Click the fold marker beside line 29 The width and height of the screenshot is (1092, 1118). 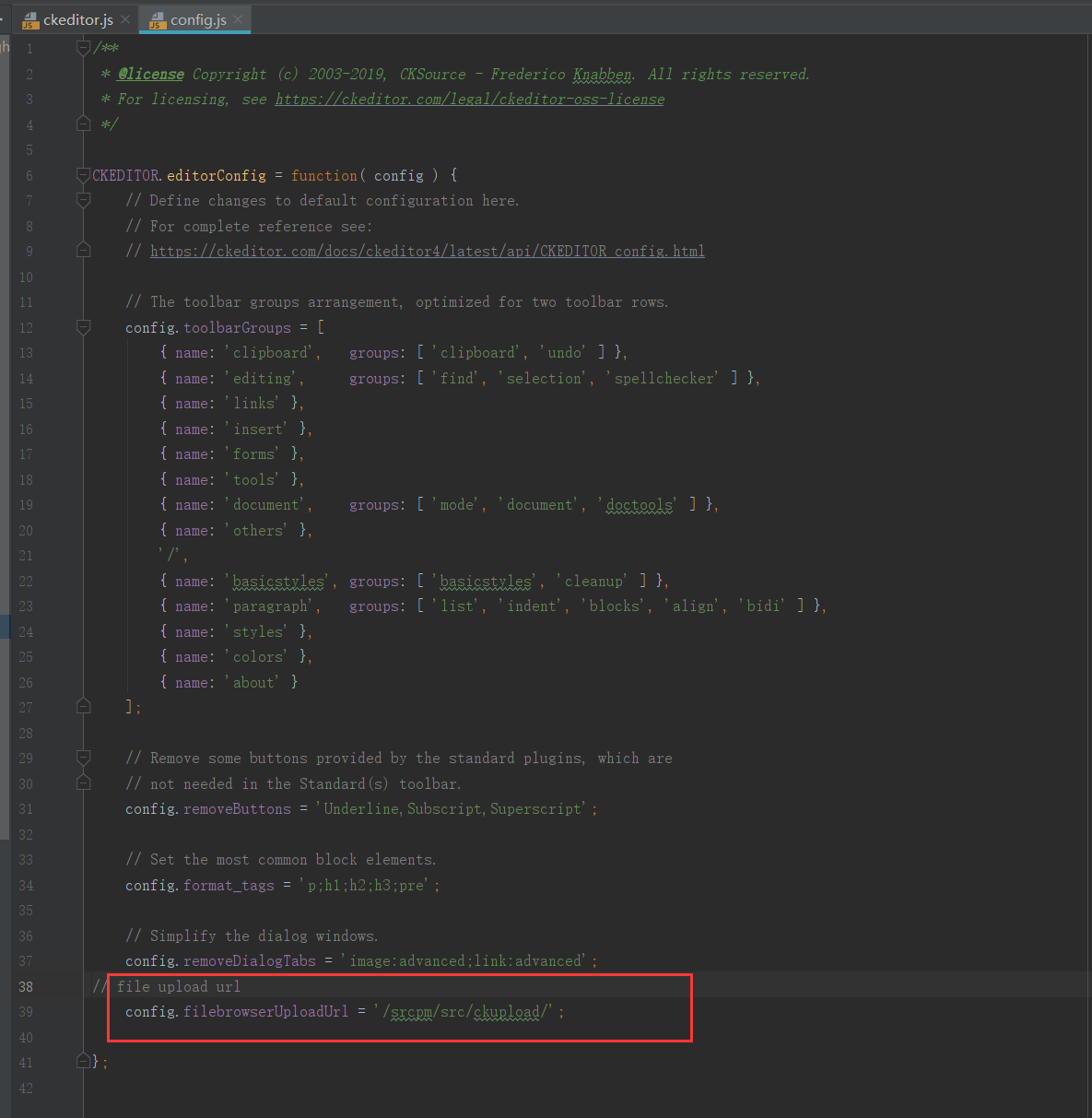(x=83, y=757)
